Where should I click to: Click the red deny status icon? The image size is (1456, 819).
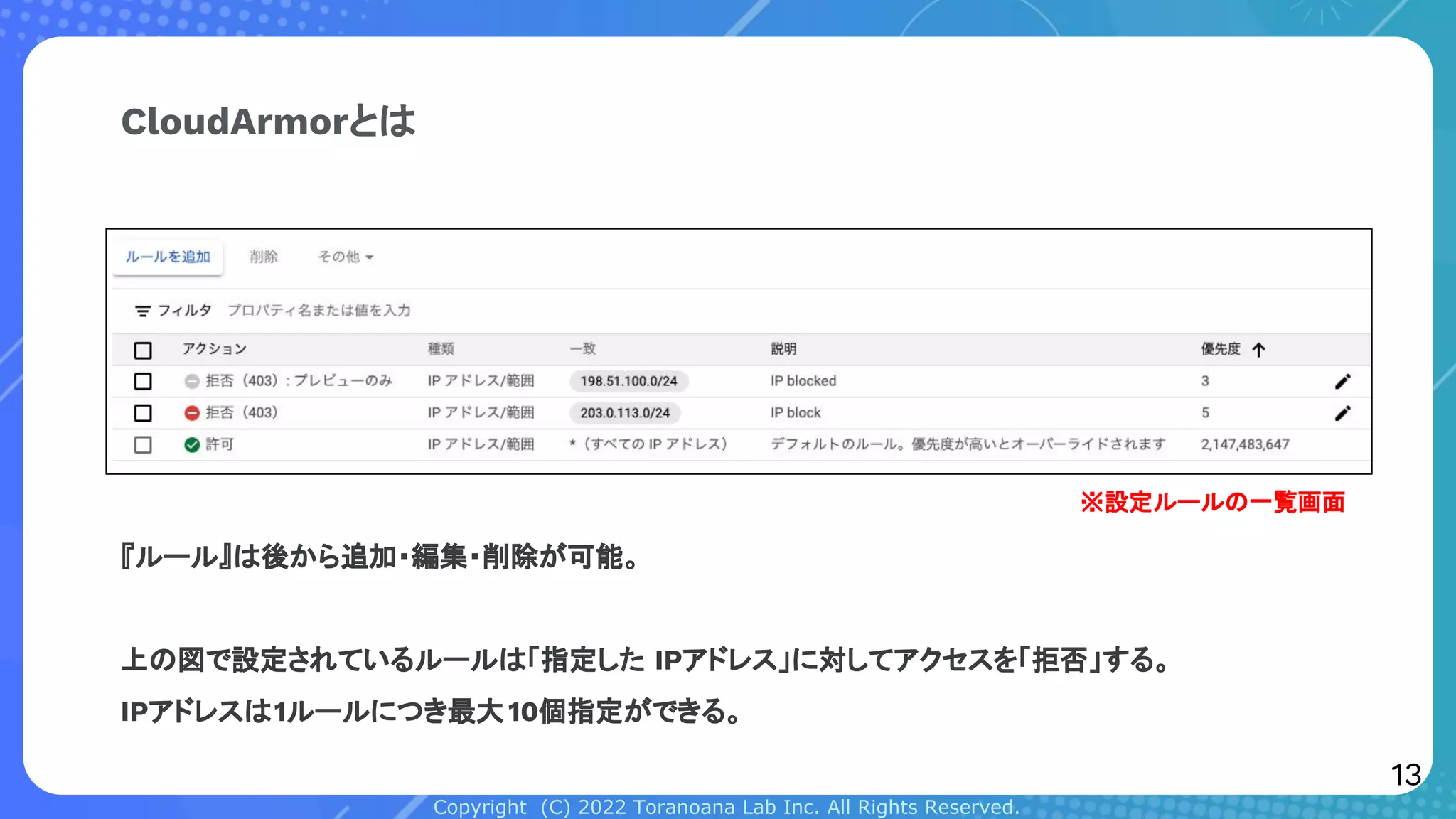click(192, 413)
